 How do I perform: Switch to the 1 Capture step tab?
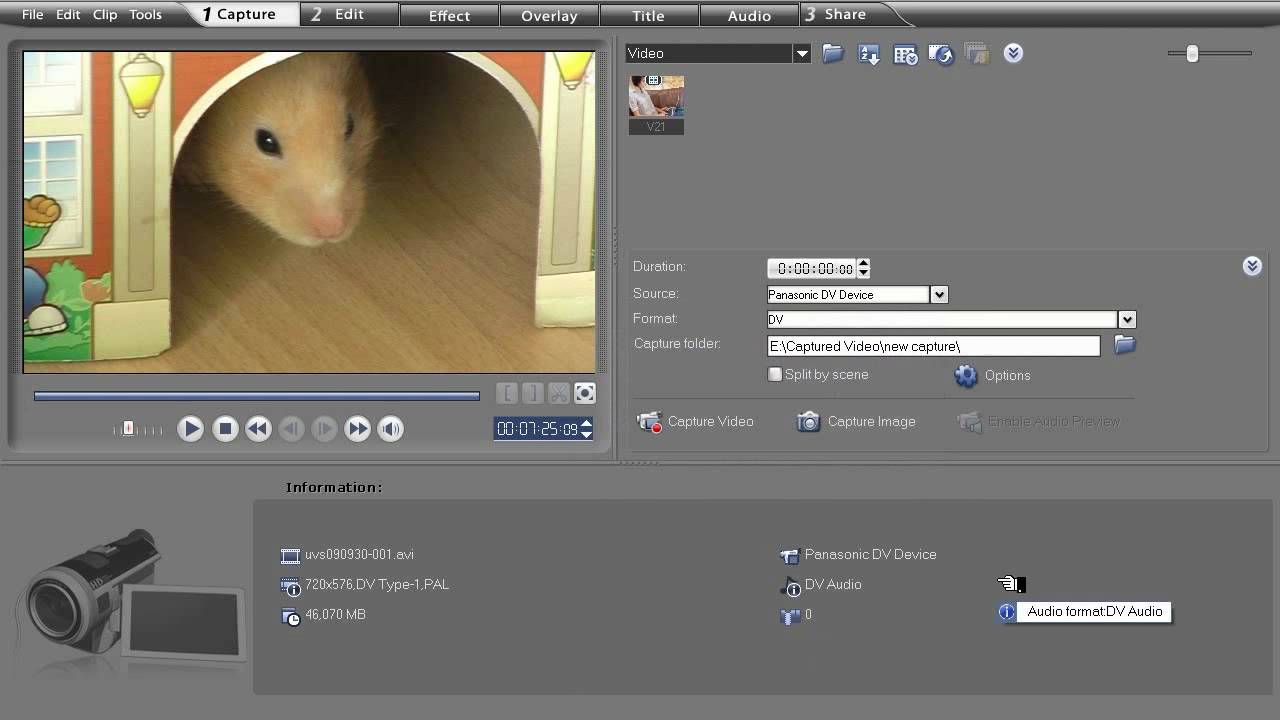tap(240, 14)
